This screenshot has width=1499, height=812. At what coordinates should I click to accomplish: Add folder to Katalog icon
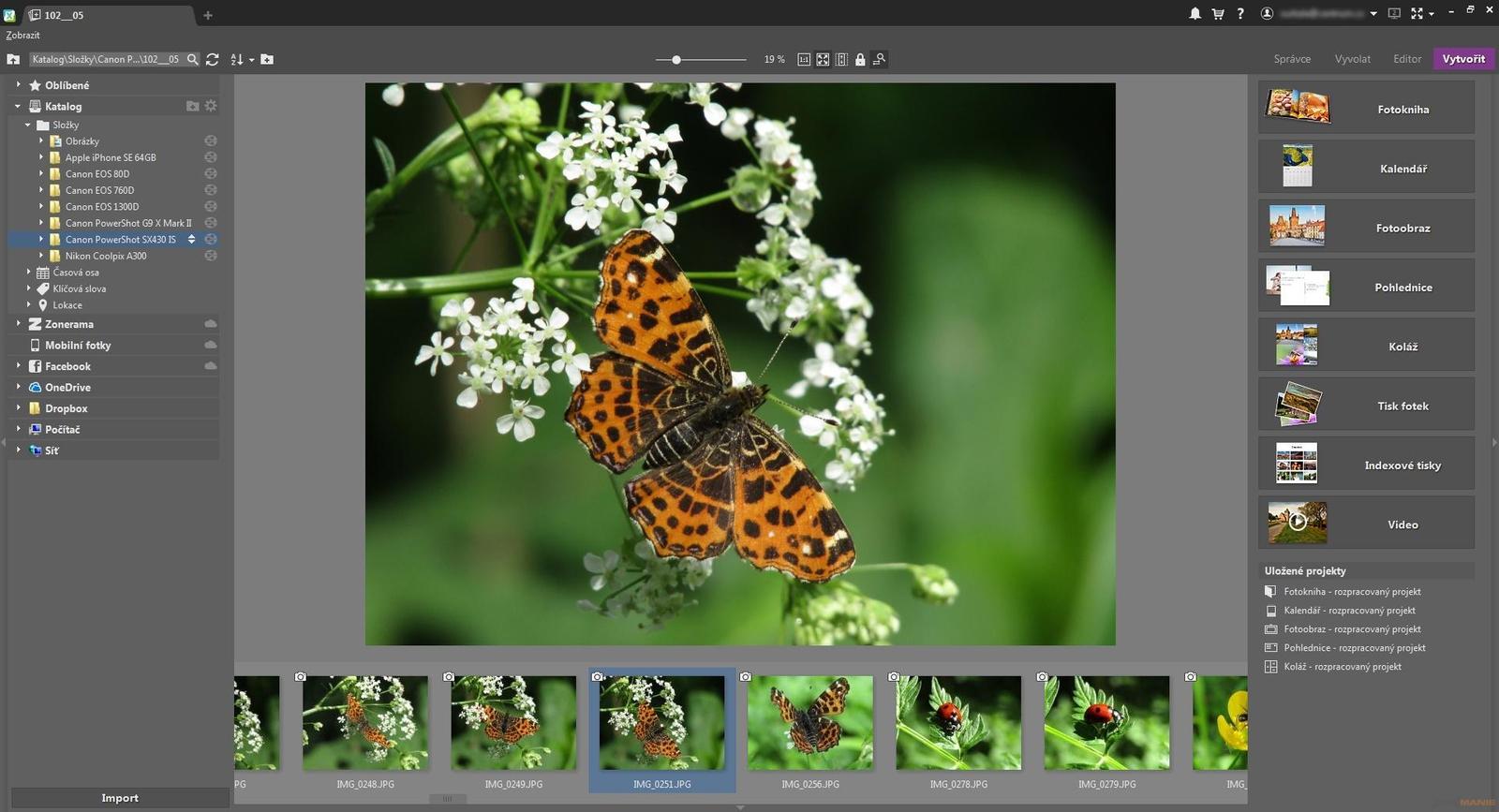(x=192, y=106)
